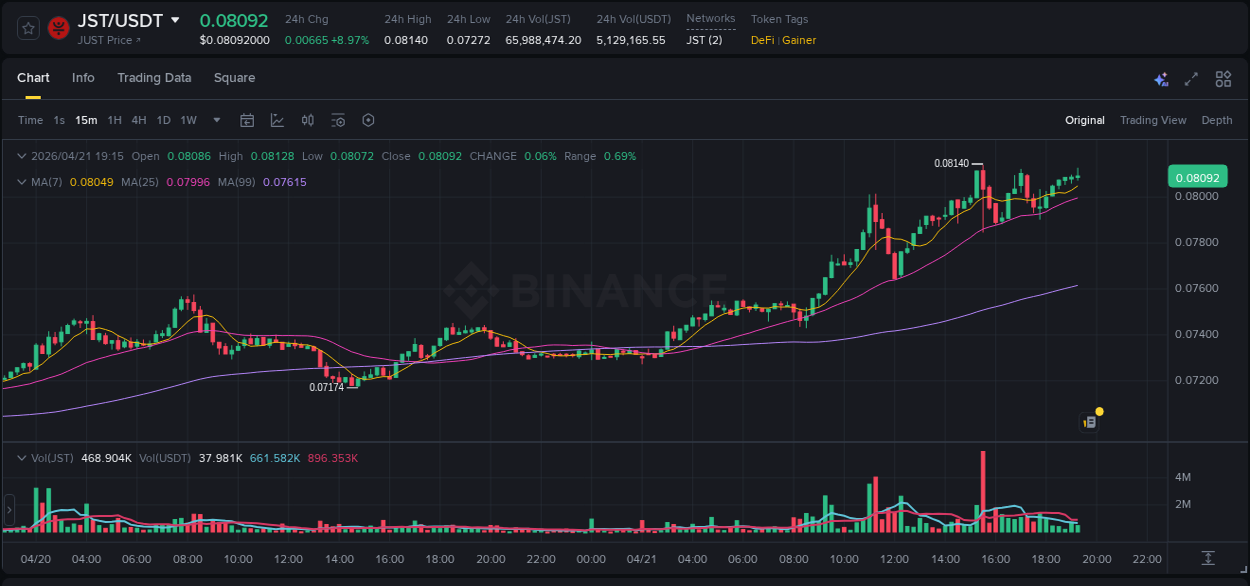Open the widgets grid icon
Viewport: 1250px width, 586px height.
click(x=1223, y=78)
